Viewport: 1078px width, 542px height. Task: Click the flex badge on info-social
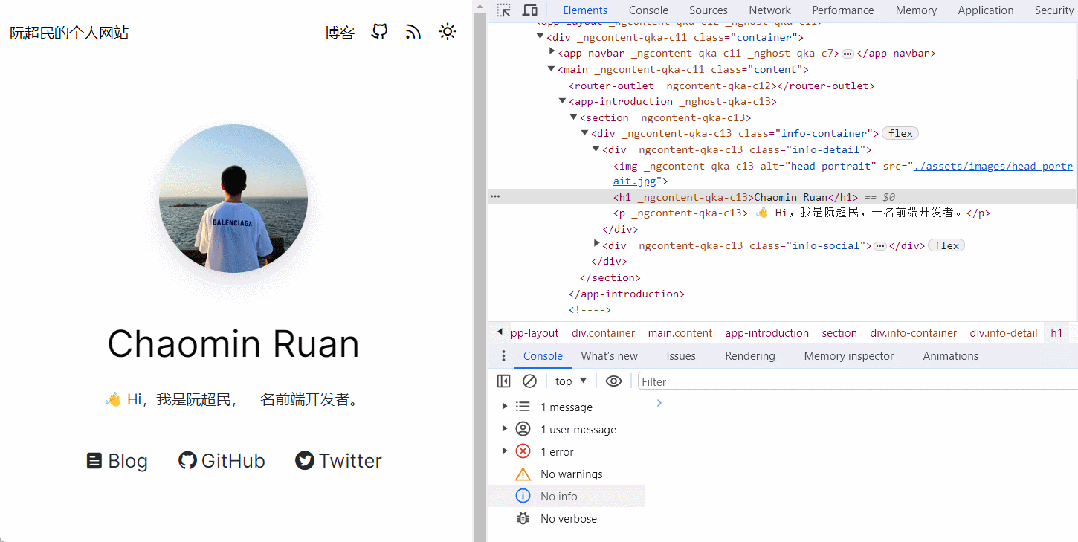(x=947, y=246)
